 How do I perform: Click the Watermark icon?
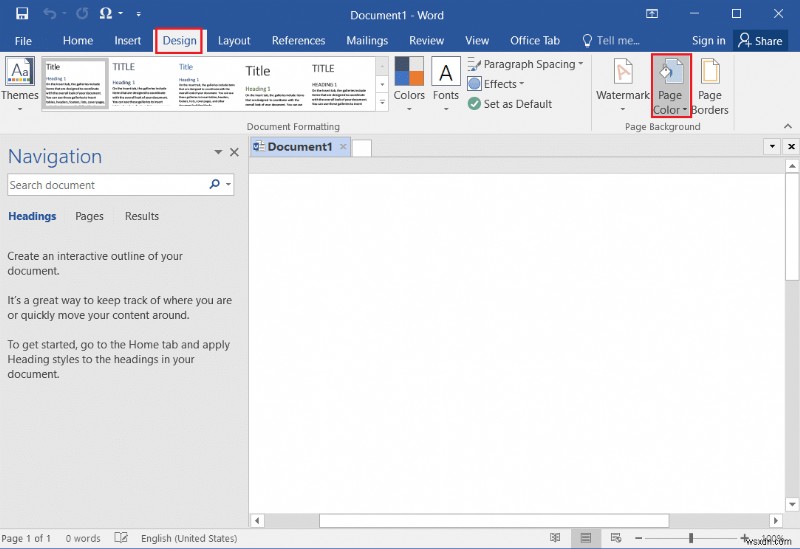point(623,83)
